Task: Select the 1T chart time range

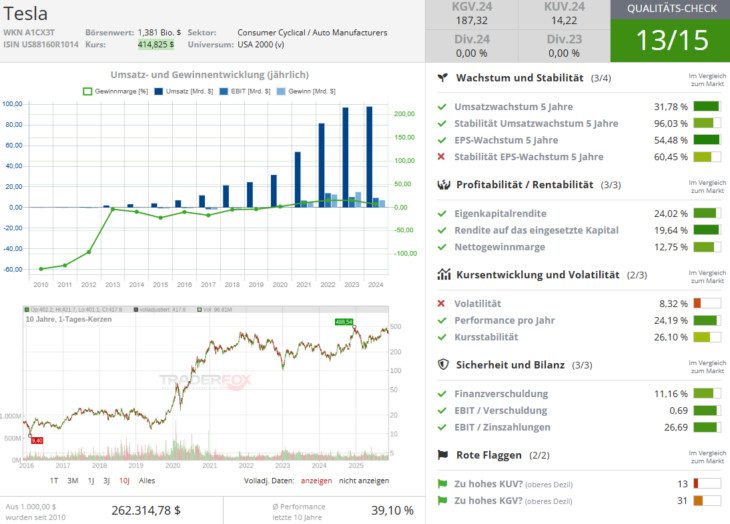Action: point(54,480)
